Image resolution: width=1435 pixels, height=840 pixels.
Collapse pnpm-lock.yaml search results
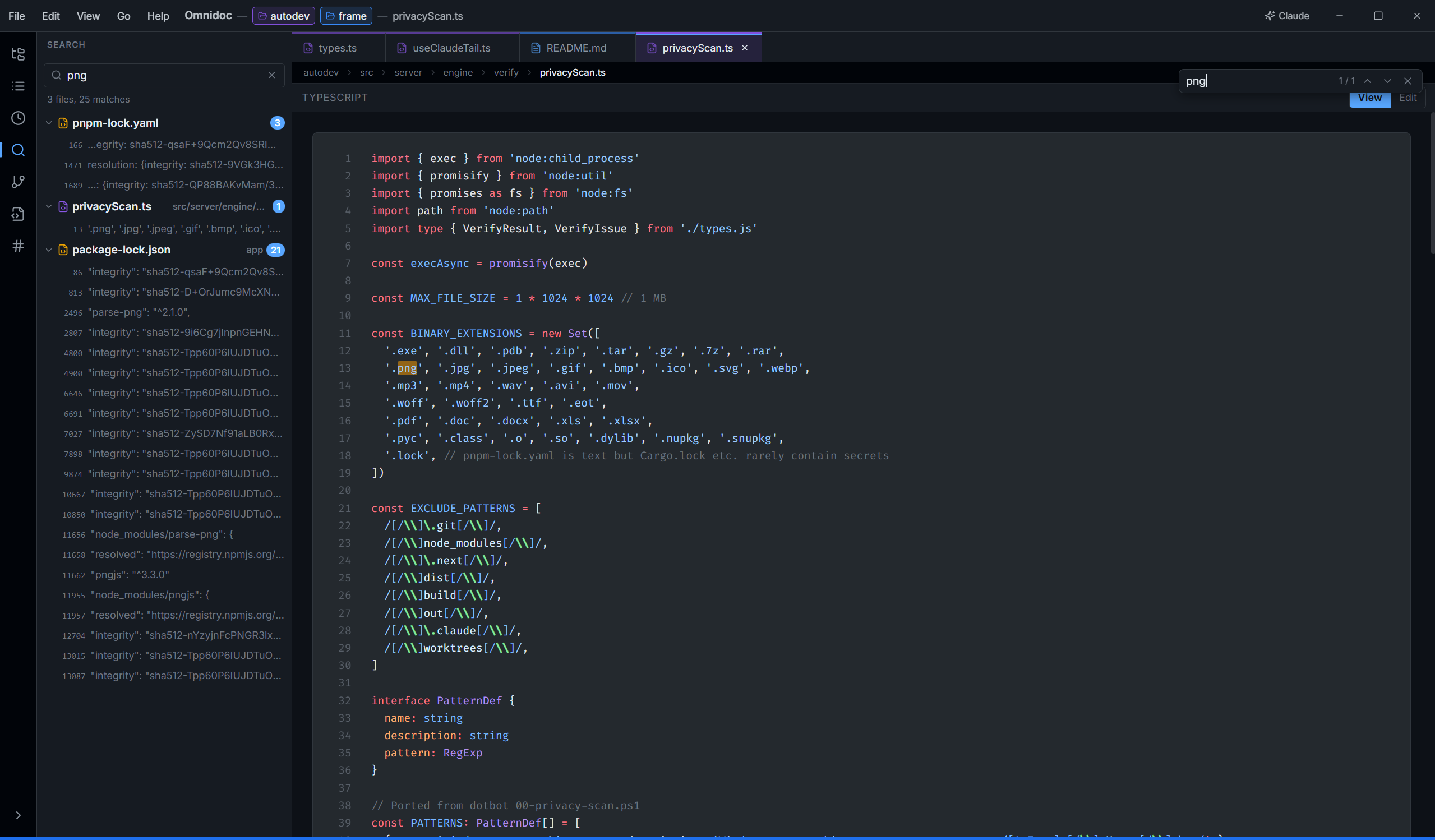pos(48,123)
